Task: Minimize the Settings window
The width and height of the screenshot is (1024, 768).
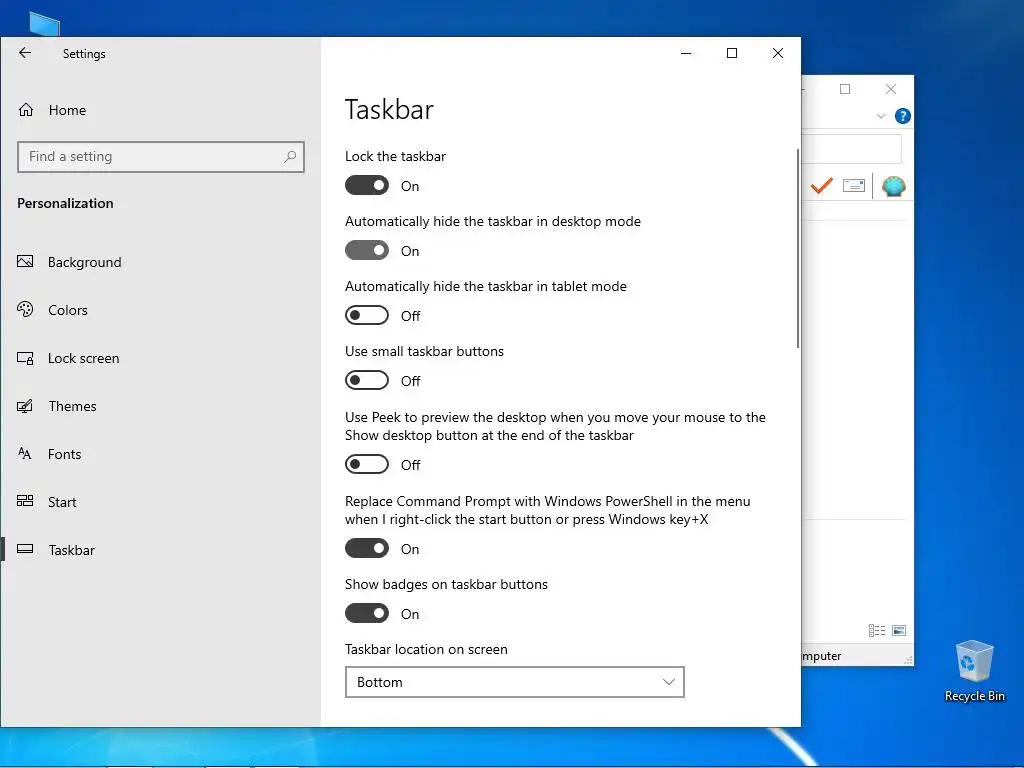Action: coord(686,54)
